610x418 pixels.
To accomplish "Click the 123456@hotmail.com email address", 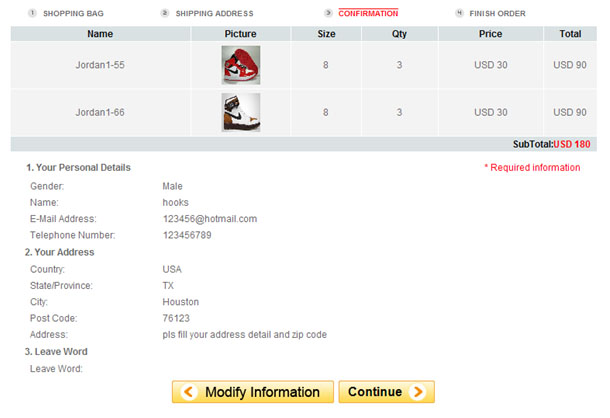I will 210,219.
